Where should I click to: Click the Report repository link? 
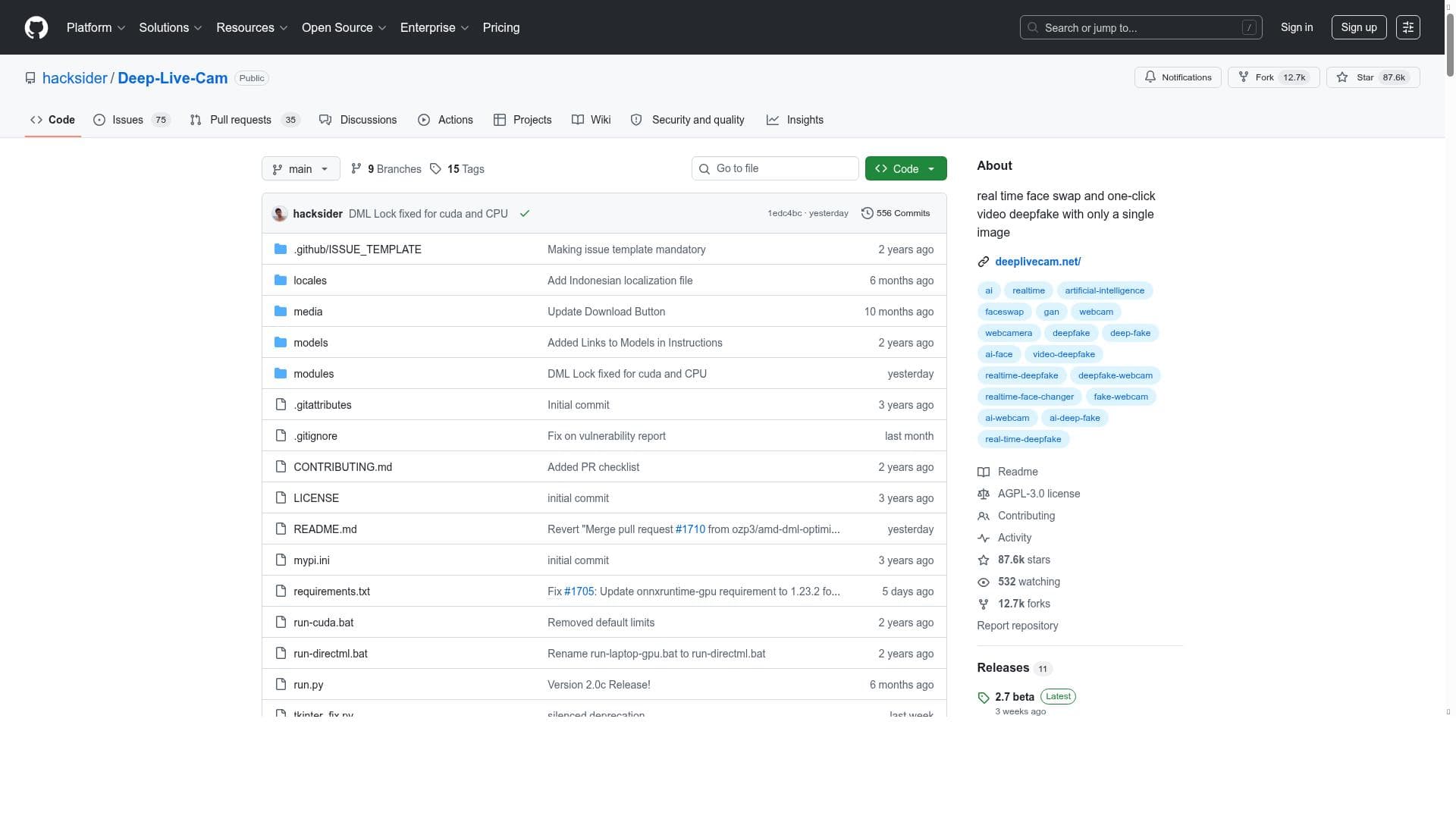click(1017, 626)
